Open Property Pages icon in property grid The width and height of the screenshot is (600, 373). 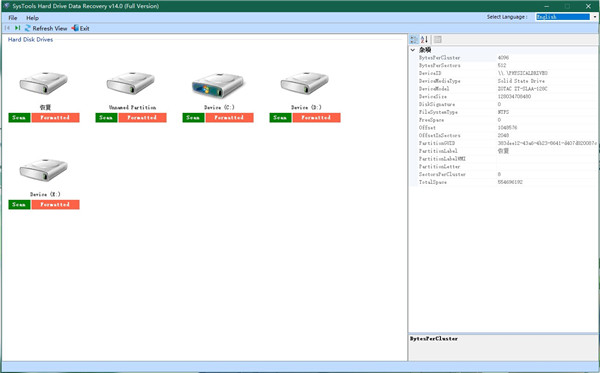point(438,39)
